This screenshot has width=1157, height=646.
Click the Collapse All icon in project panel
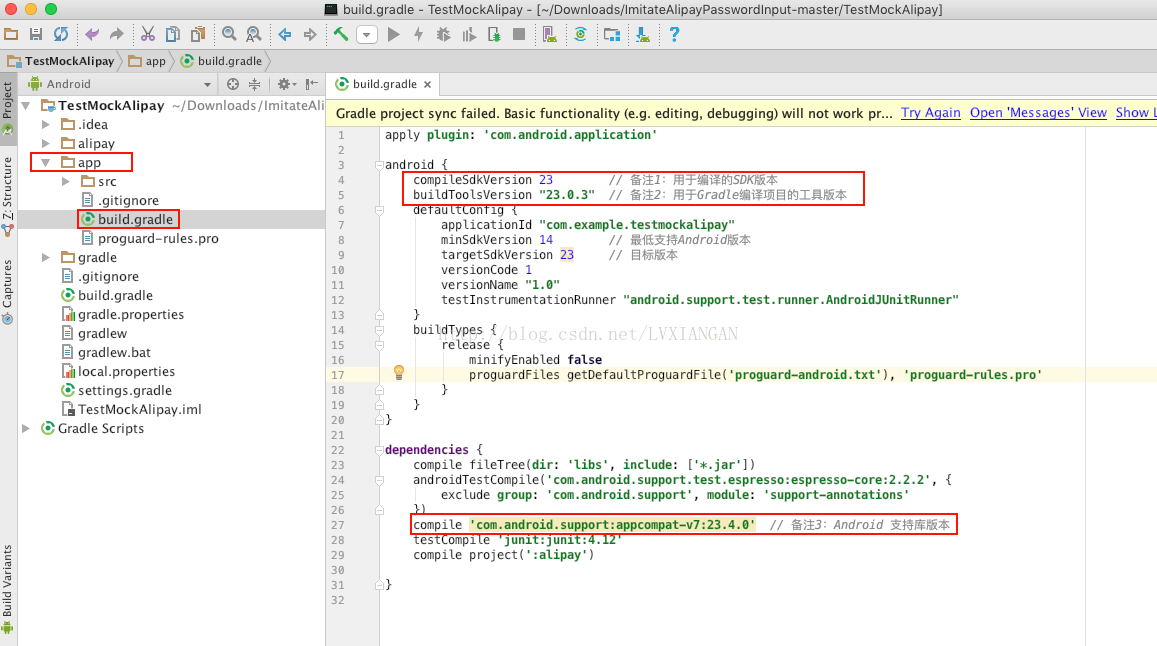(x=255, y=84)
